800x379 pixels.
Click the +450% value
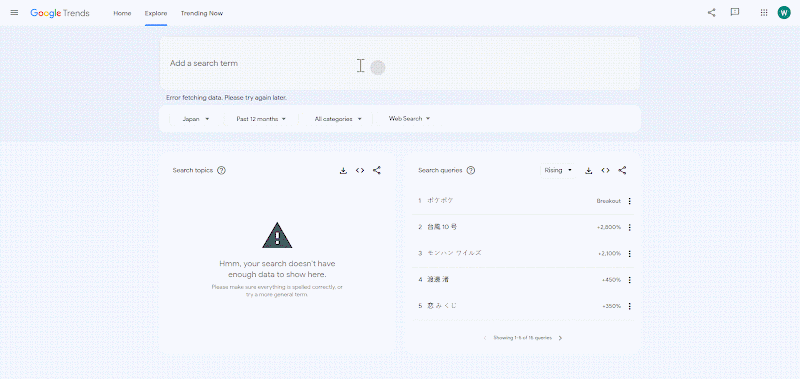tap(611, 280)
